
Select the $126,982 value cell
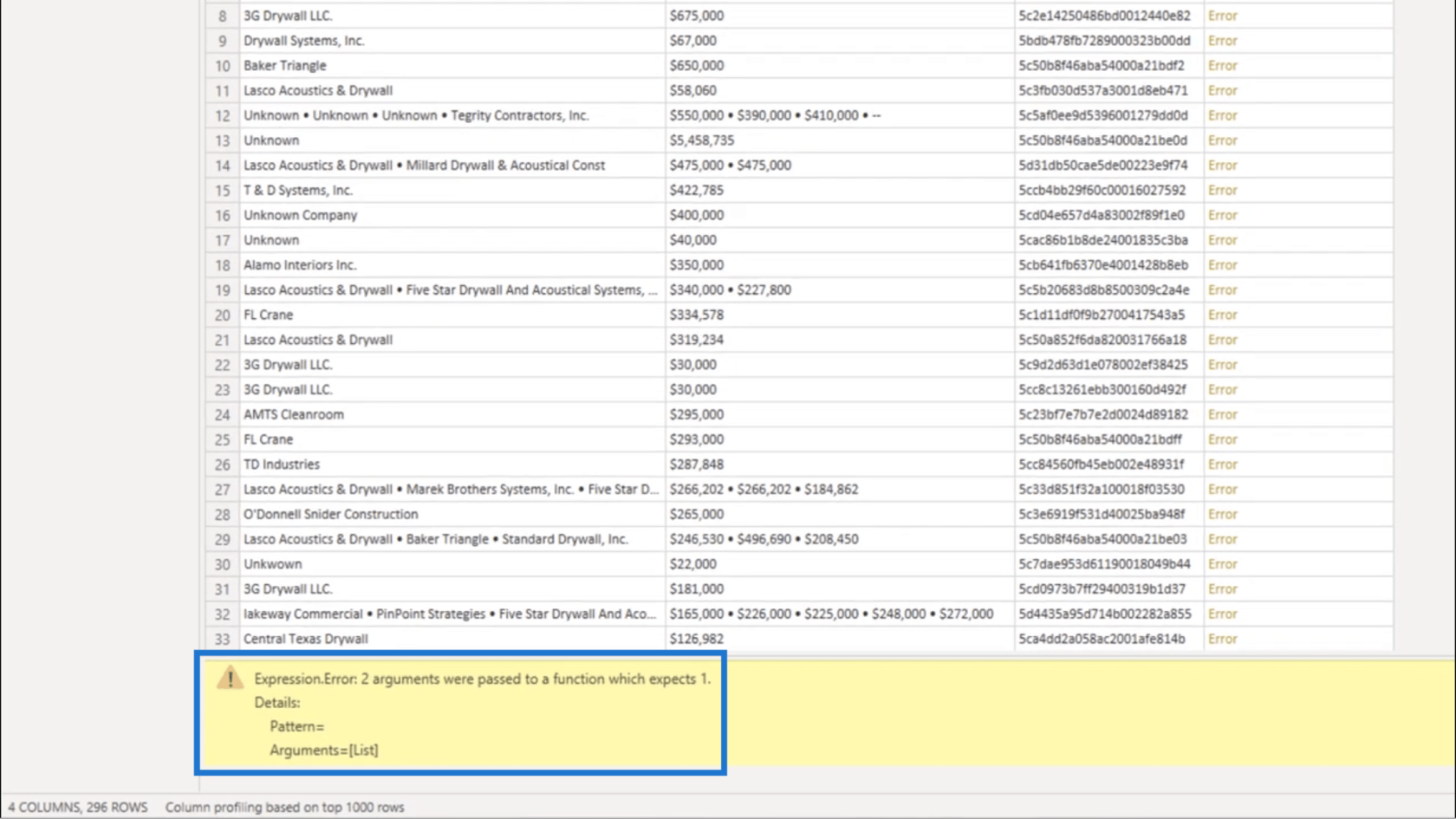840,639
